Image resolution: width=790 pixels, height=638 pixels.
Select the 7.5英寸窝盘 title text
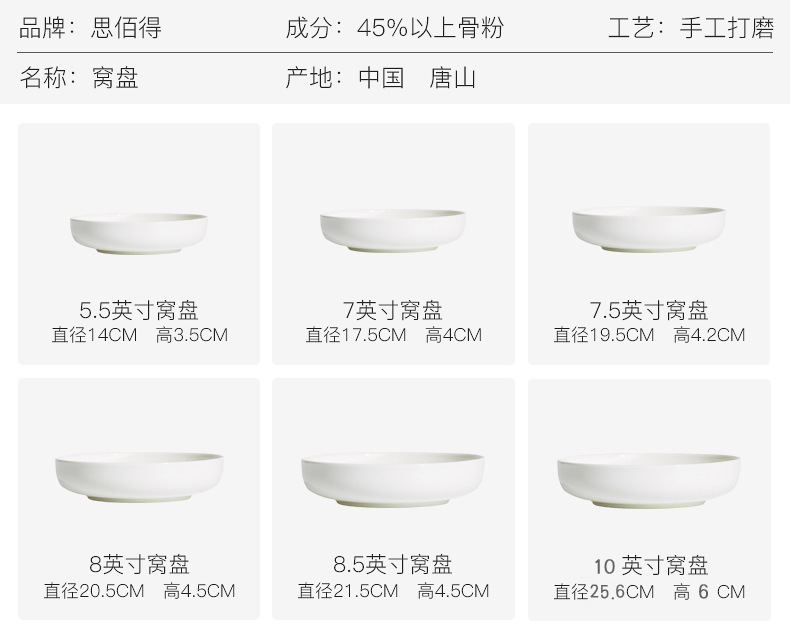(649, 310)
